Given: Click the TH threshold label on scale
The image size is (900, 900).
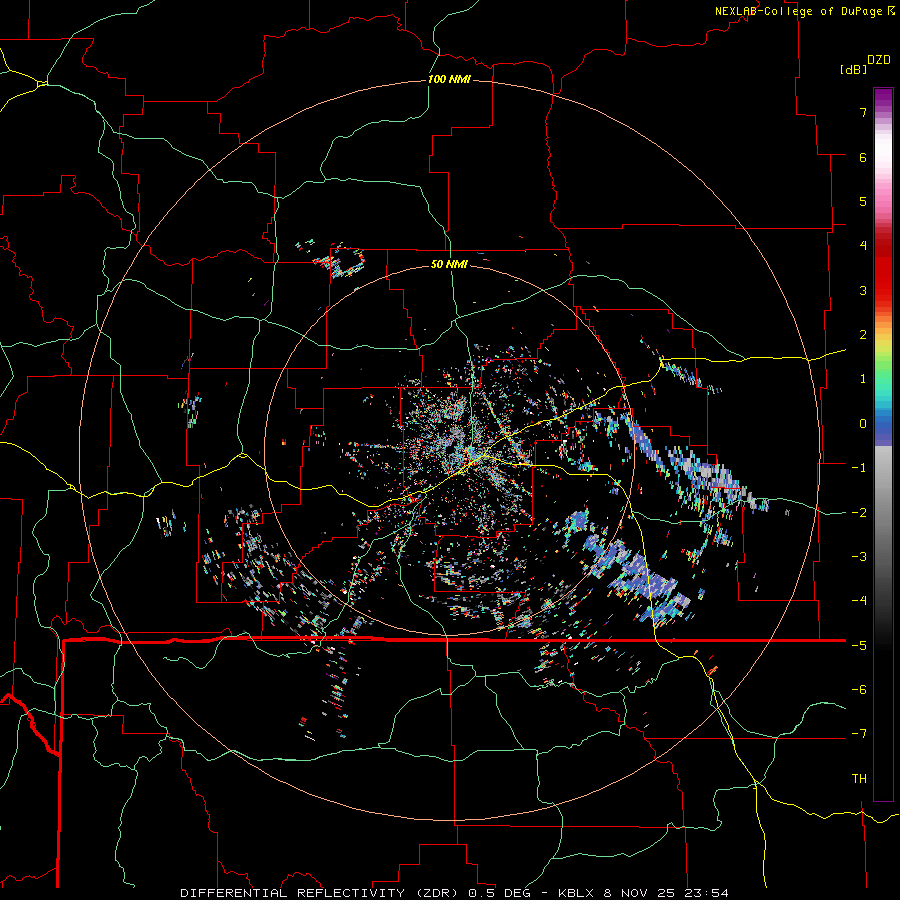Looking at the screenshot, I should tap(859, 779).
